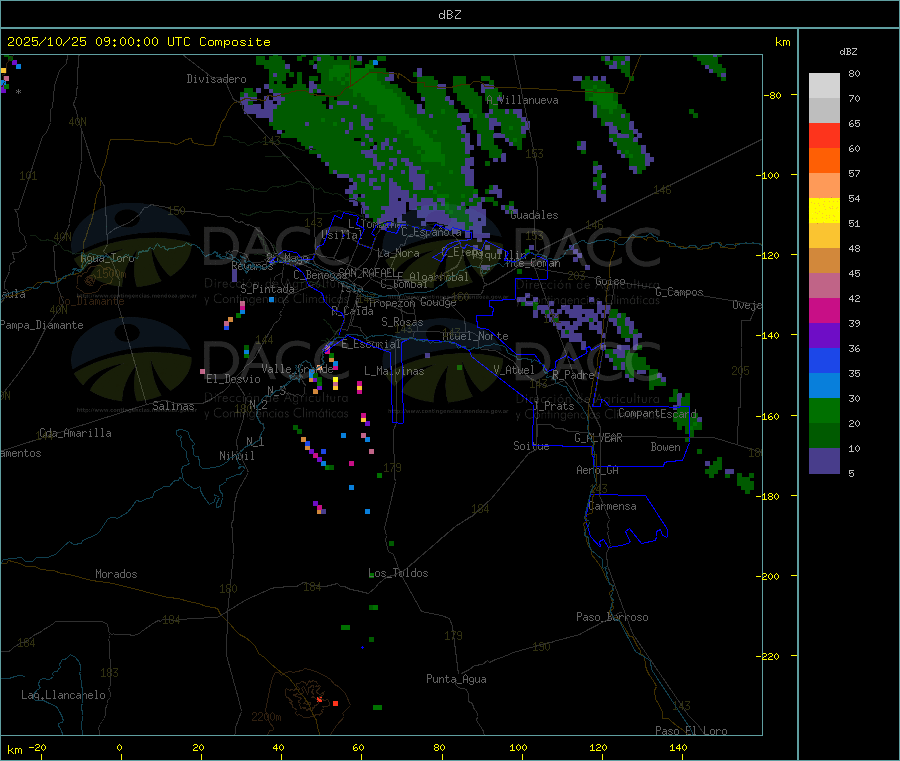Screen dimensions: 900x761
Task: Click the blue 35-36 dBZ legend swatch
Action: [824, 360]
